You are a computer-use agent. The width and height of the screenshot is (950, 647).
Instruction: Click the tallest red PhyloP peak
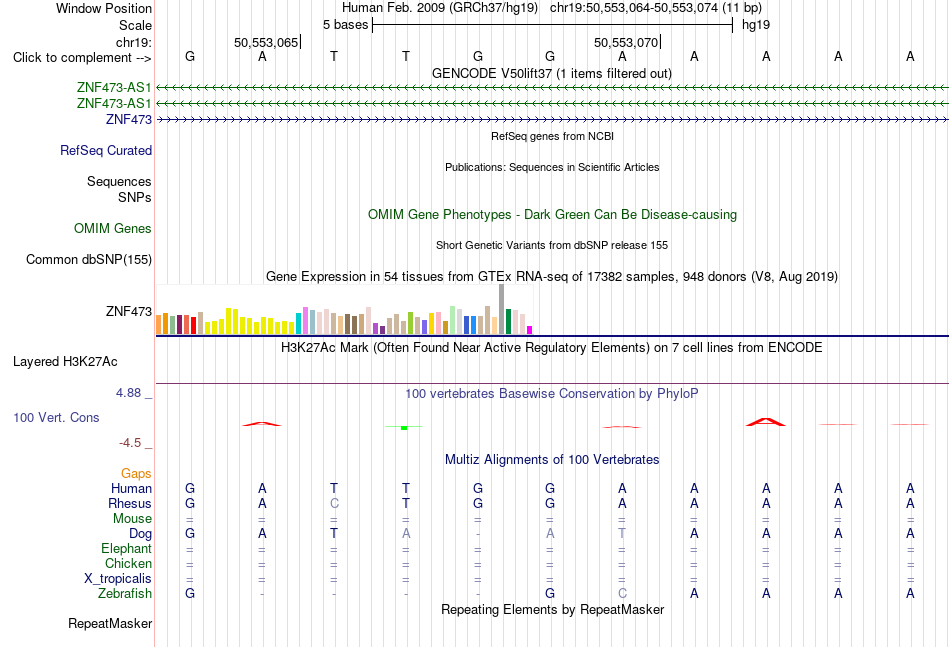pyautogui.click(x=766, y=422)
